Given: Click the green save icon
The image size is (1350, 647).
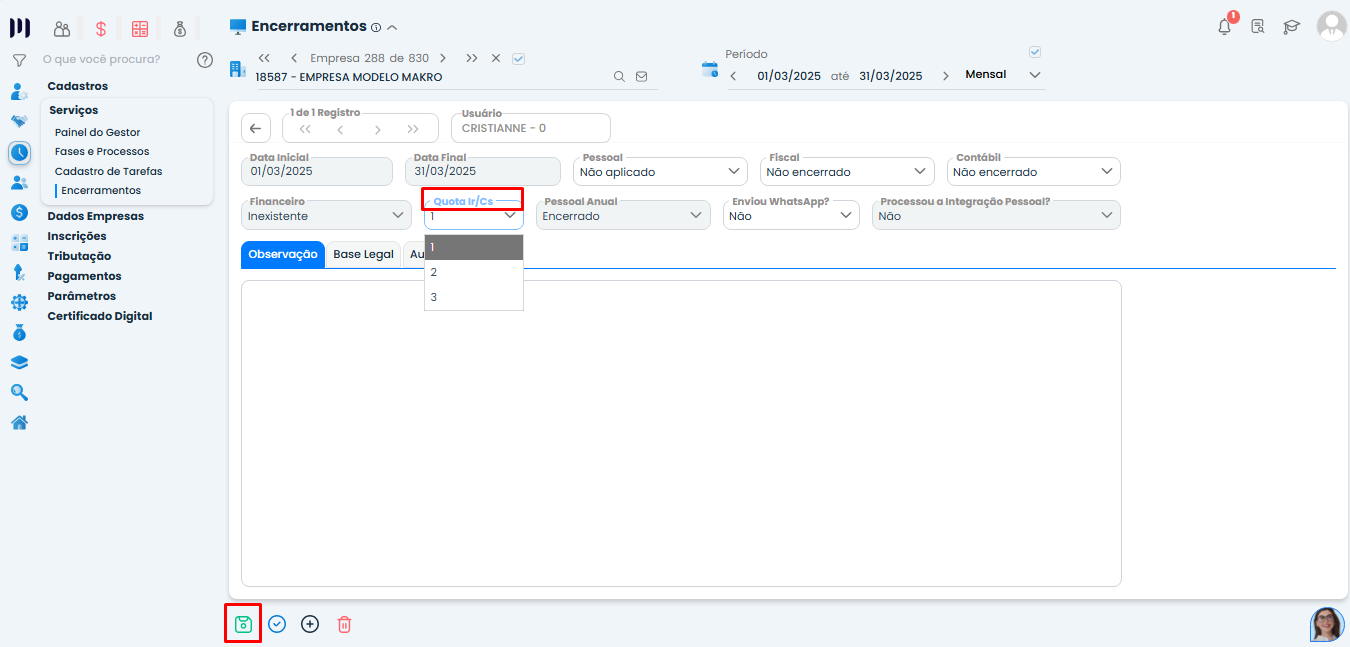Looking at the screenshot, I should click(243, 624).
